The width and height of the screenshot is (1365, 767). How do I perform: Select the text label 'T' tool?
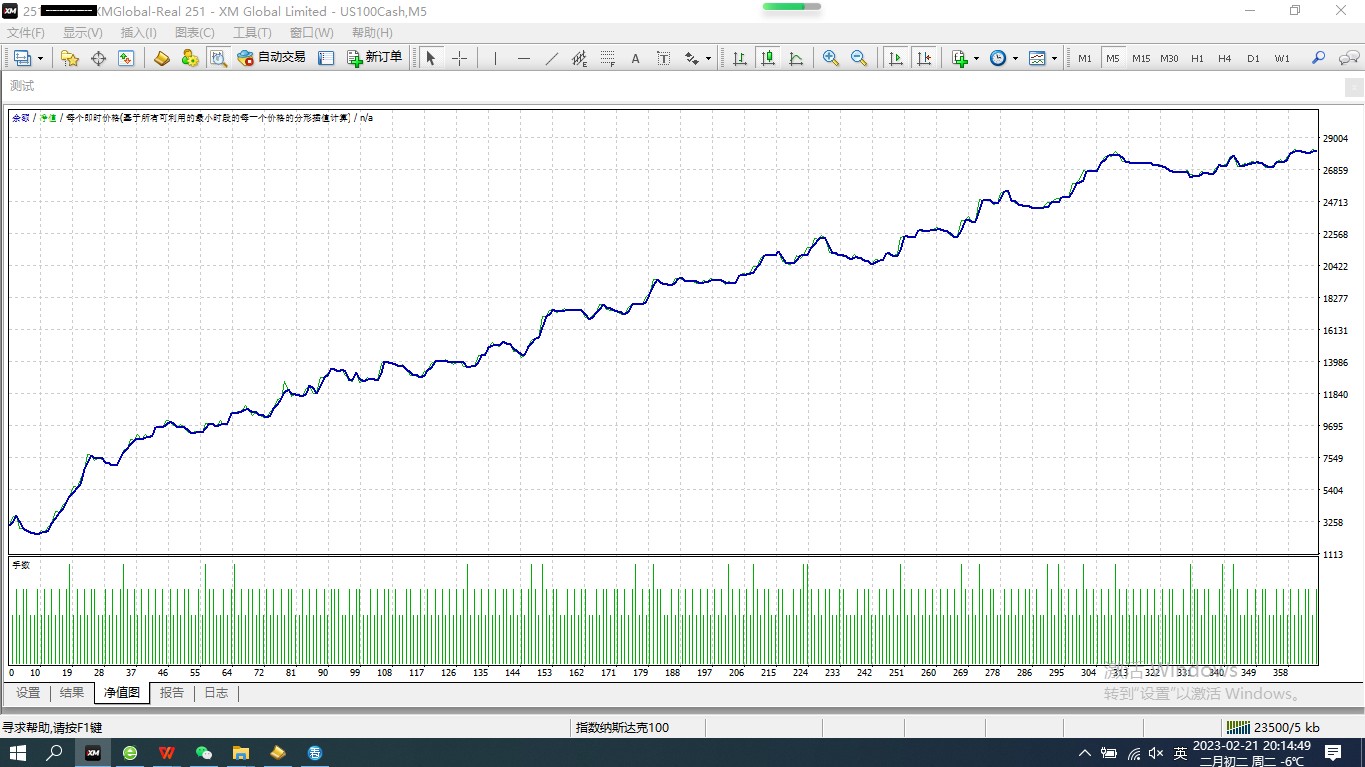tap(663, 58)
